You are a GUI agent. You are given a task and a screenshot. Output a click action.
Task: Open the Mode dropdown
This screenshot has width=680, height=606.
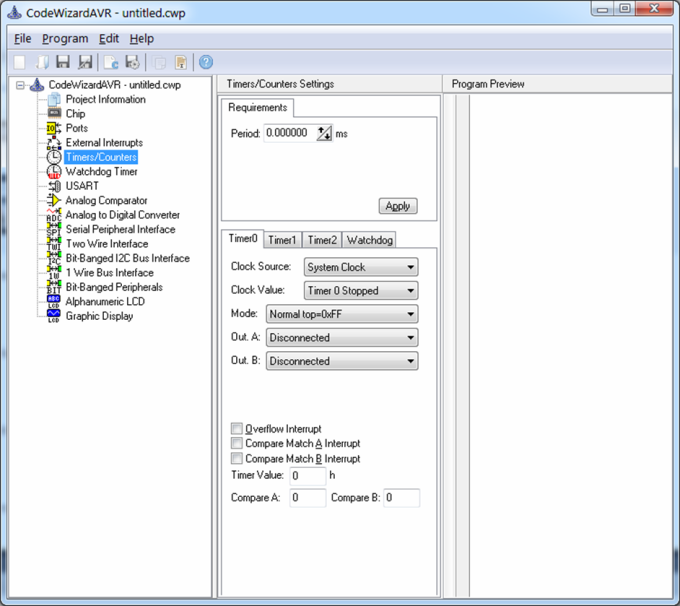click(342, 314)
